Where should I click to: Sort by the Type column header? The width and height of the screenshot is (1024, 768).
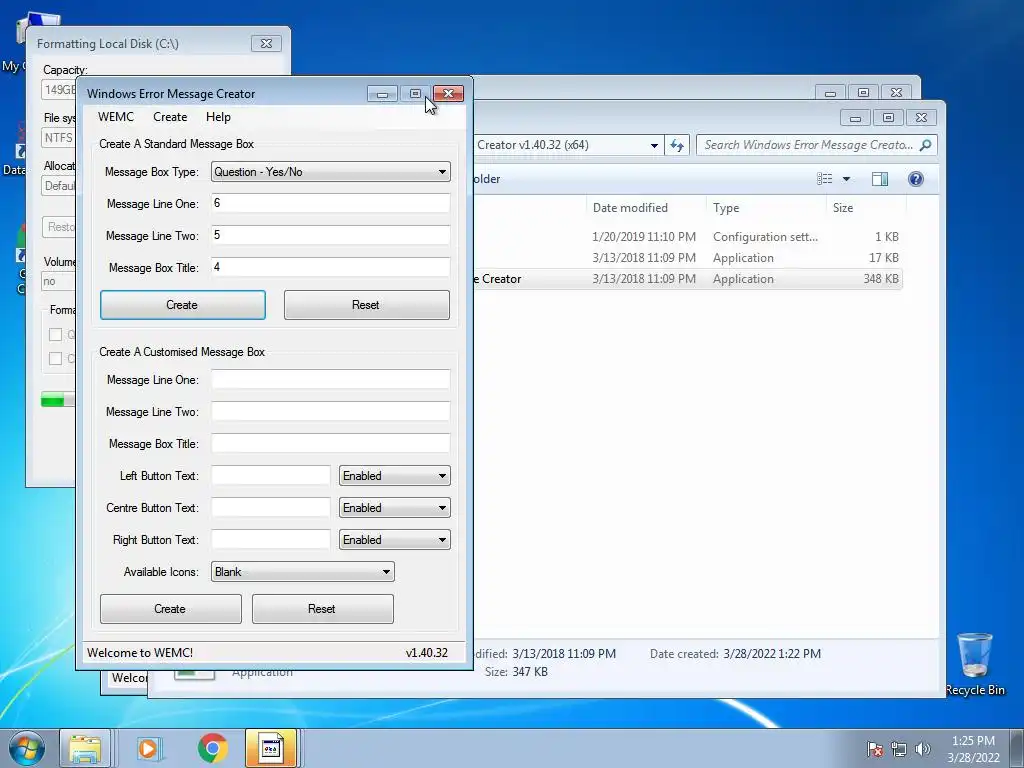(x=726, y=208)
